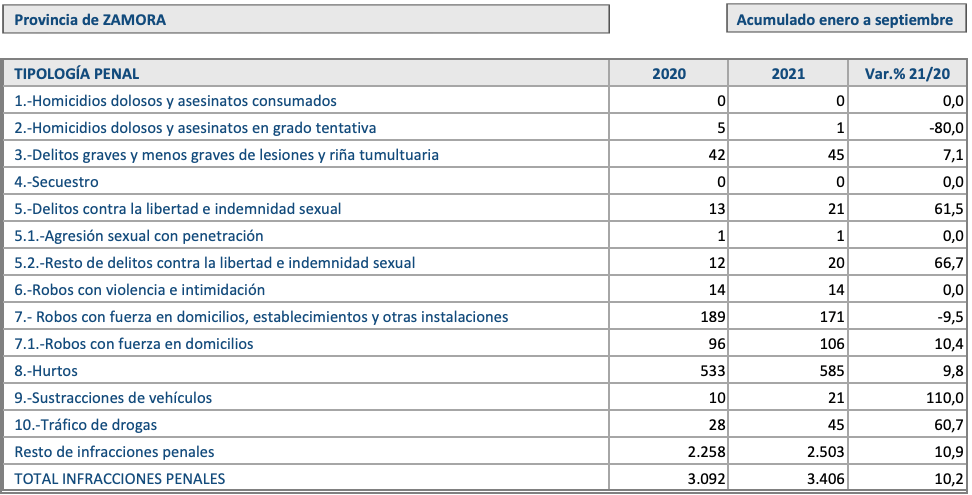Screen dimensions: 972x495
Task: Click the 2020 value '12'
Action: (716, 263)
